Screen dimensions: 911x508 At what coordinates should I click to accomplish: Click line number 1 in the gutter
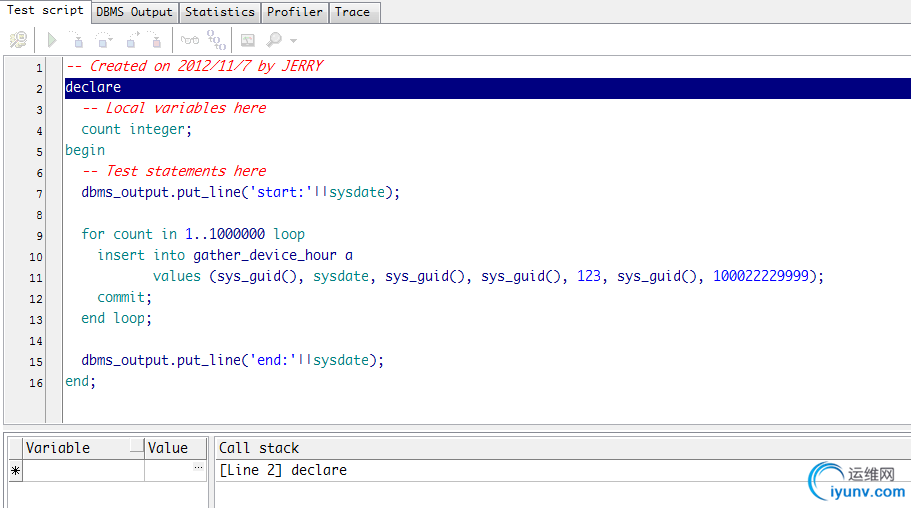tap(39, 68)
